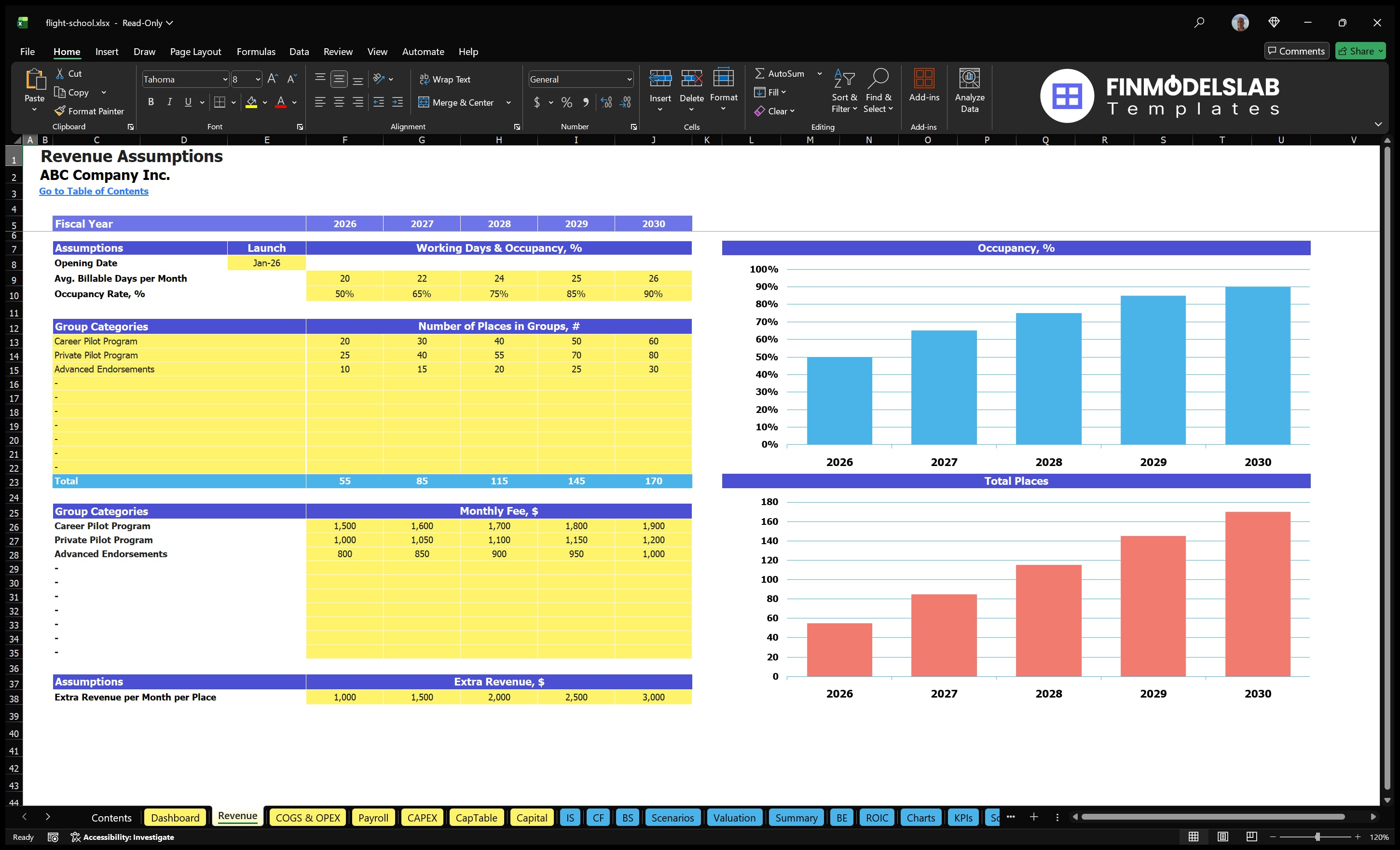
Task: Open Sort & Filter options
Action: [844, 91]
